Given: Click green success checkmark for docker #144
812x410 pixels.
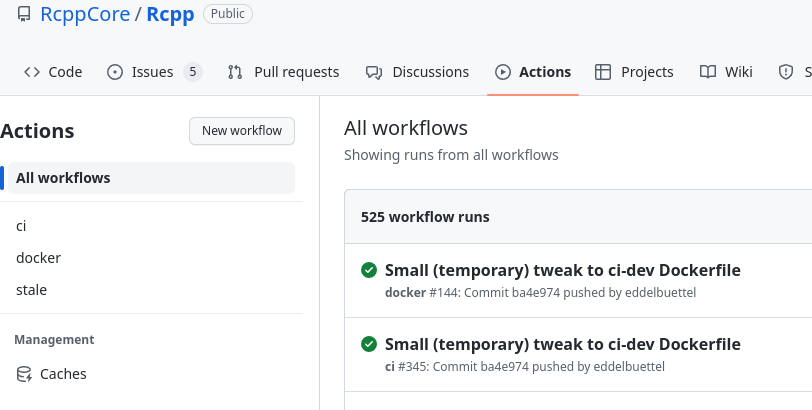Looking at the screenshot, I should [369, 270].
